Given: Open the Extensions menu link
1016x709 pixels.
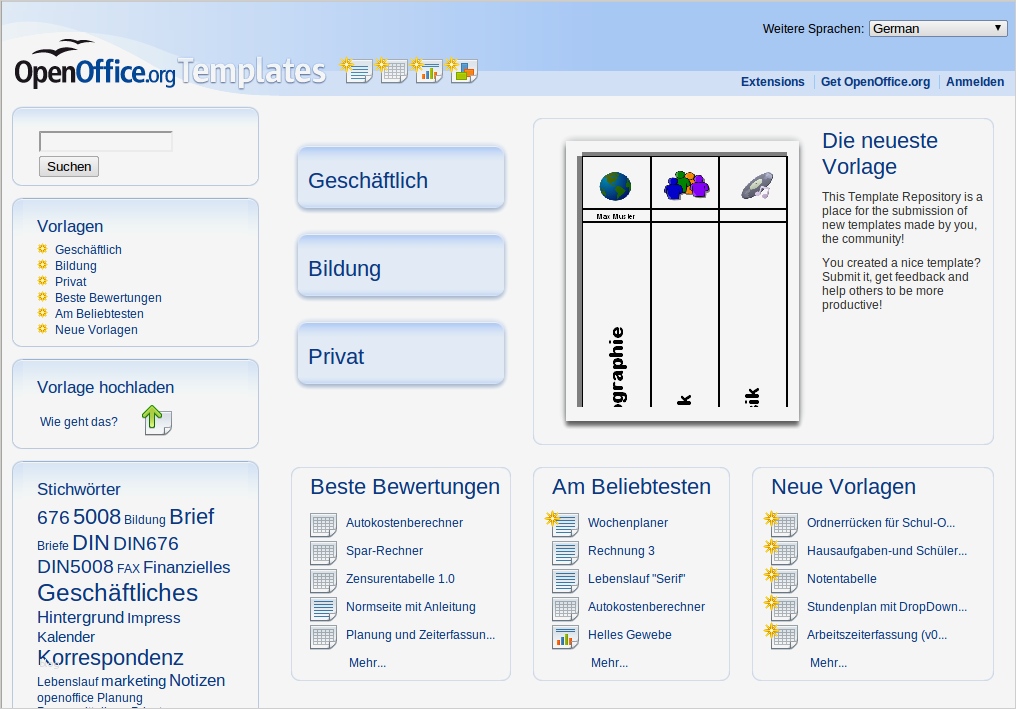Looking at the screenshot, I should pyautogui.click(x=772, y=82).
